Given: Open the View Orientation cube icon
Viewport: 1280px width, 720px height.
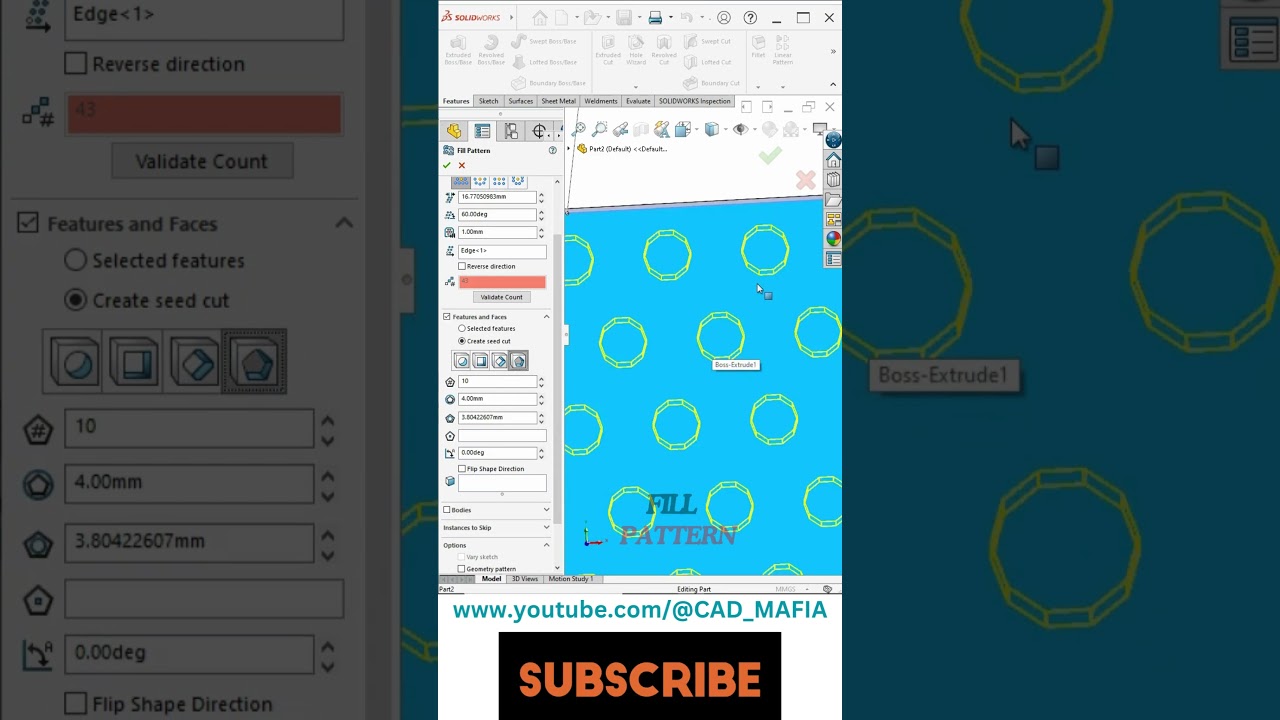Looking at the screenshot, I should click(683, 129).
